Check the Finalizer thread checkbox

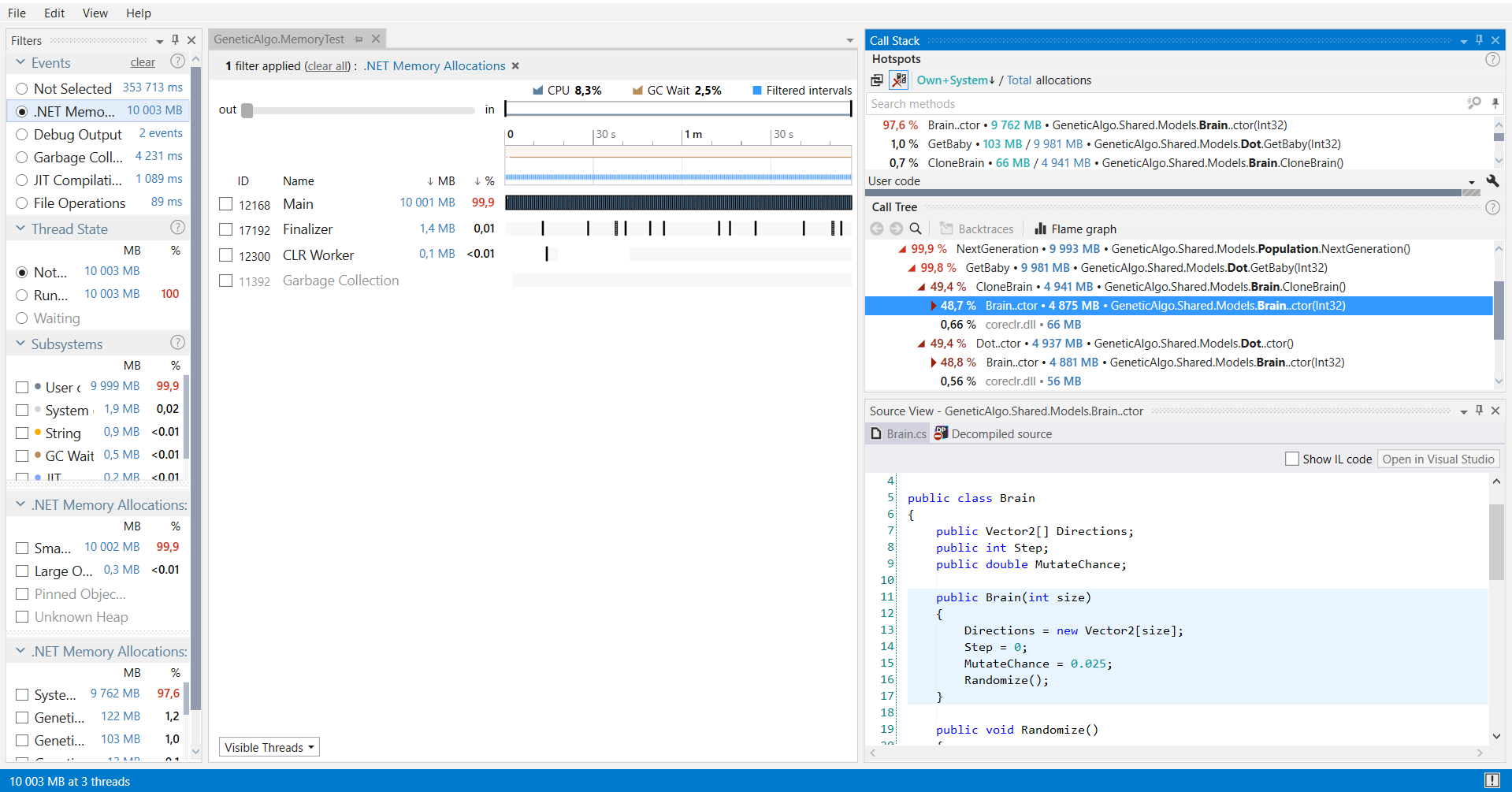point(226,229)
